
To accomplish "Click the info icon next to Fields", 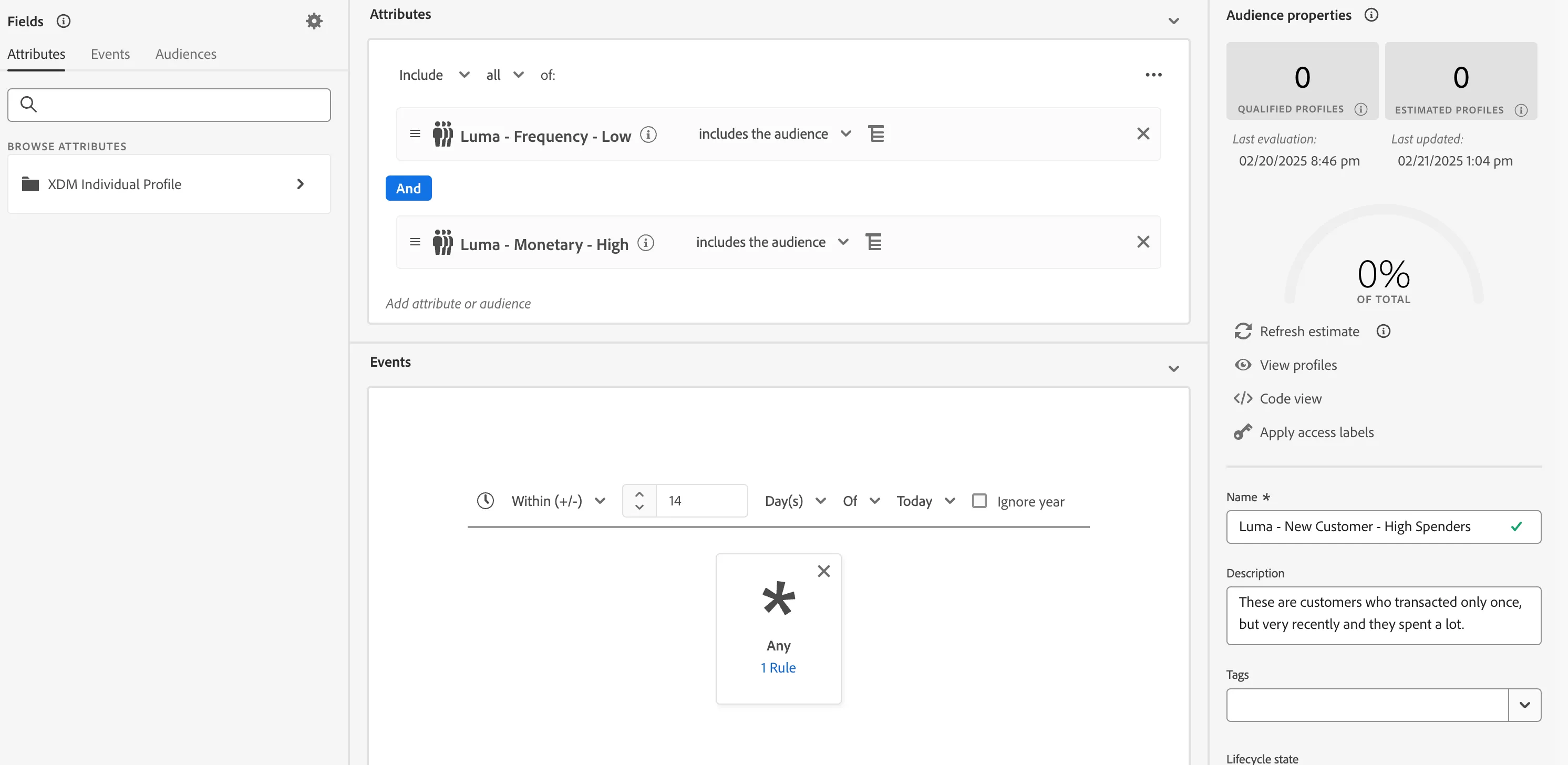I will (63, 22).
